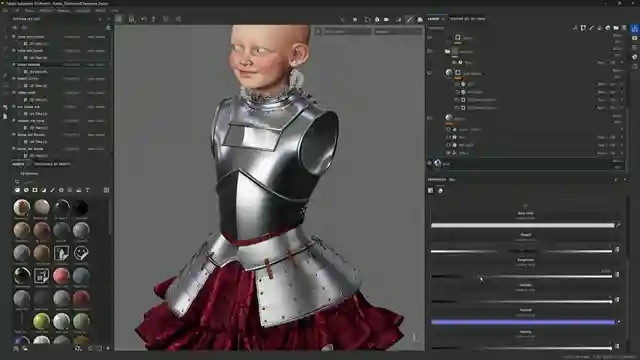Toggle visibility of the first texture set
The width and height of the screenshot is (640, 360).
tap(13, 37)
